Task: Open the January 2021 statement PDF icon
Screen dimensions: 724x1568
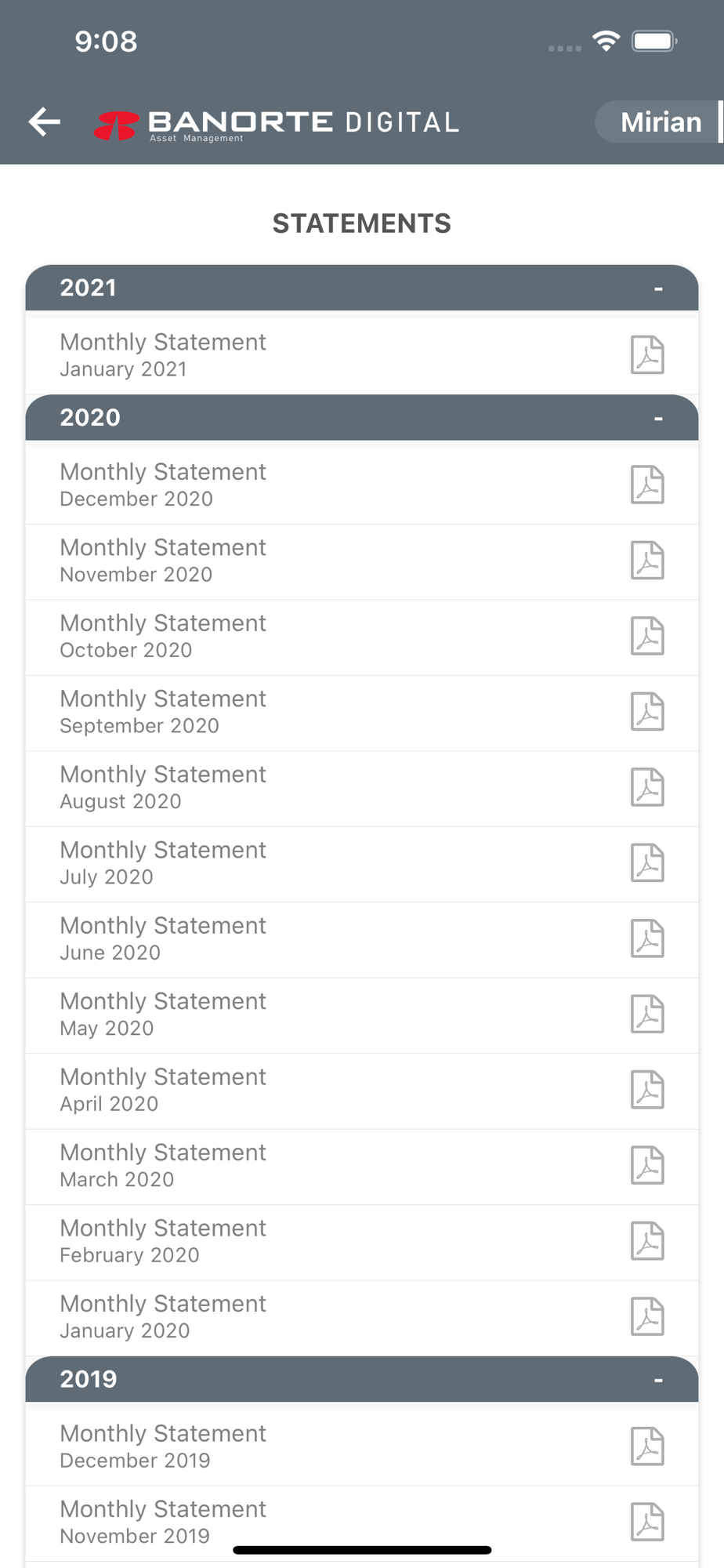Action: coord(647,355)
